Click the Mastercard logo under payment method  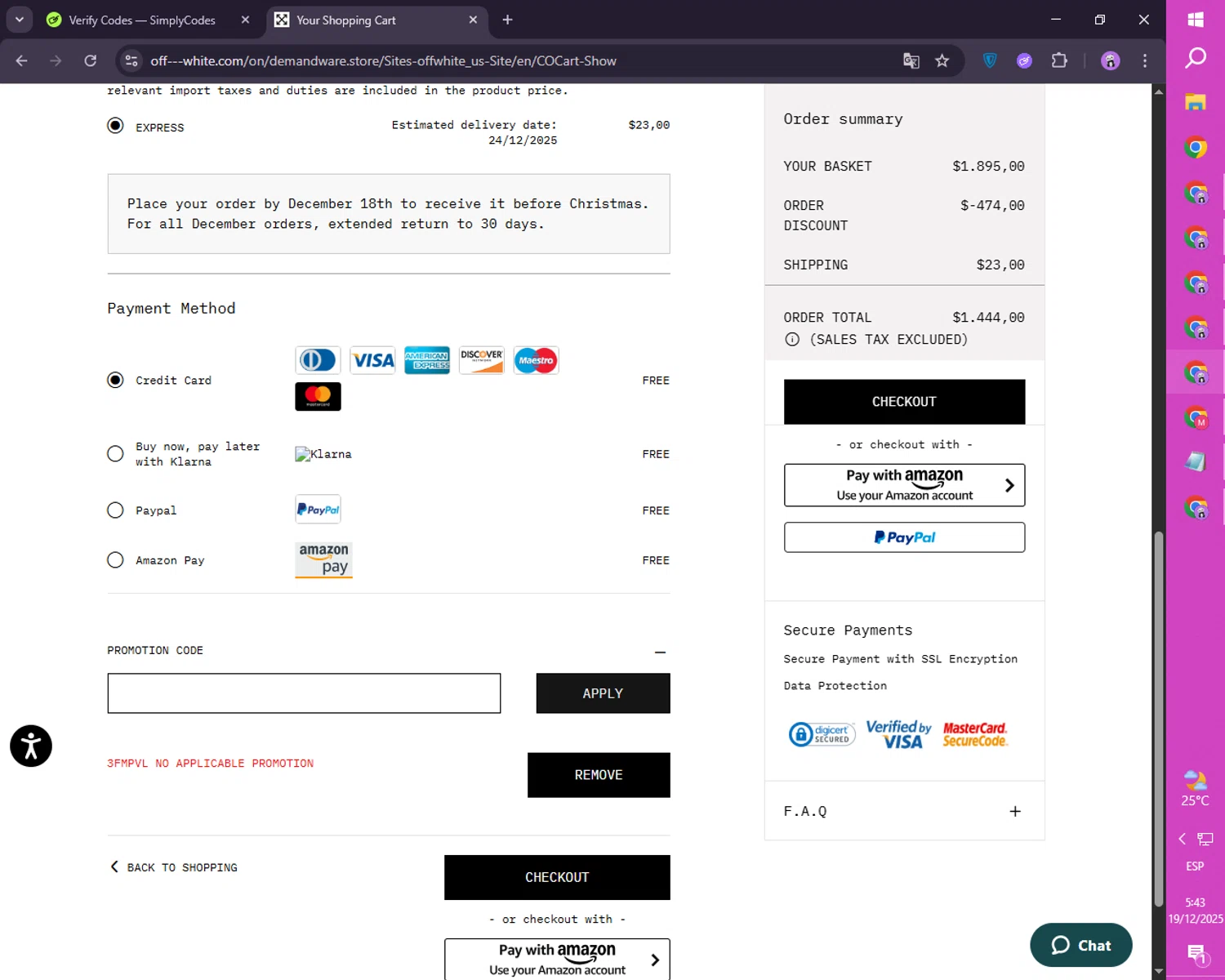318,397
